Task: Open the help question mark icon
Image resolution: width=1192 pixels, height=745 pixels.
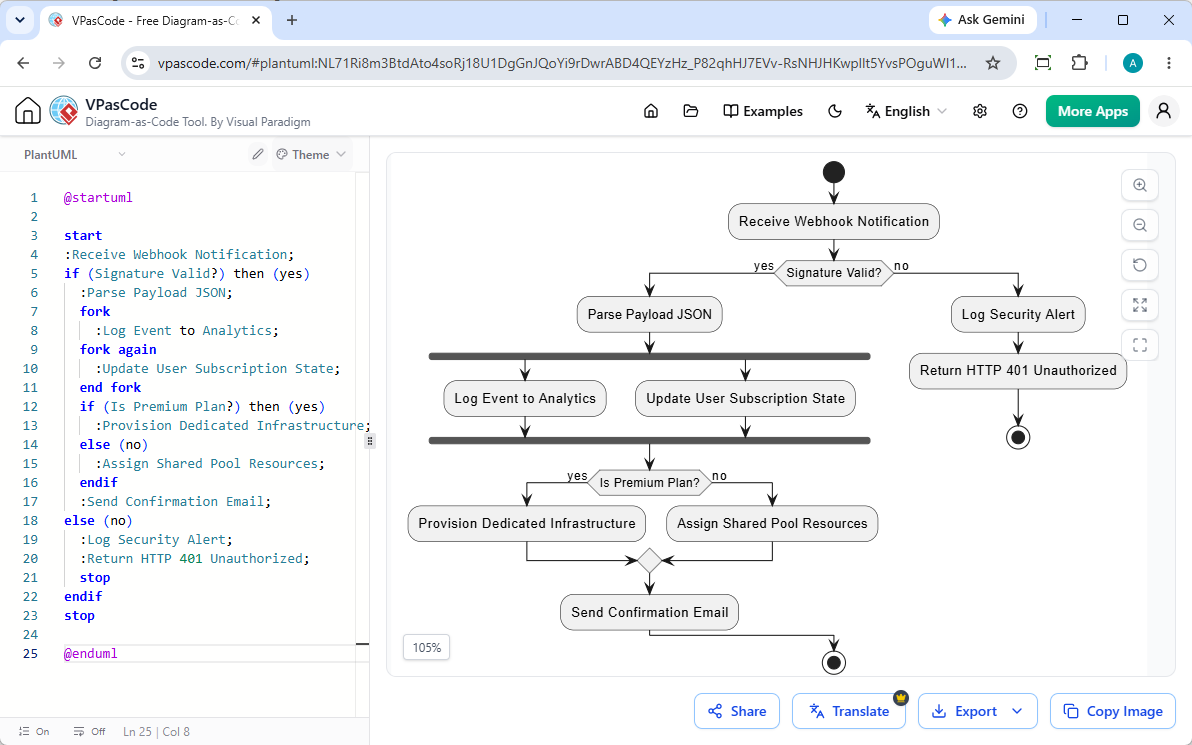Action: tap(1020, 111)
